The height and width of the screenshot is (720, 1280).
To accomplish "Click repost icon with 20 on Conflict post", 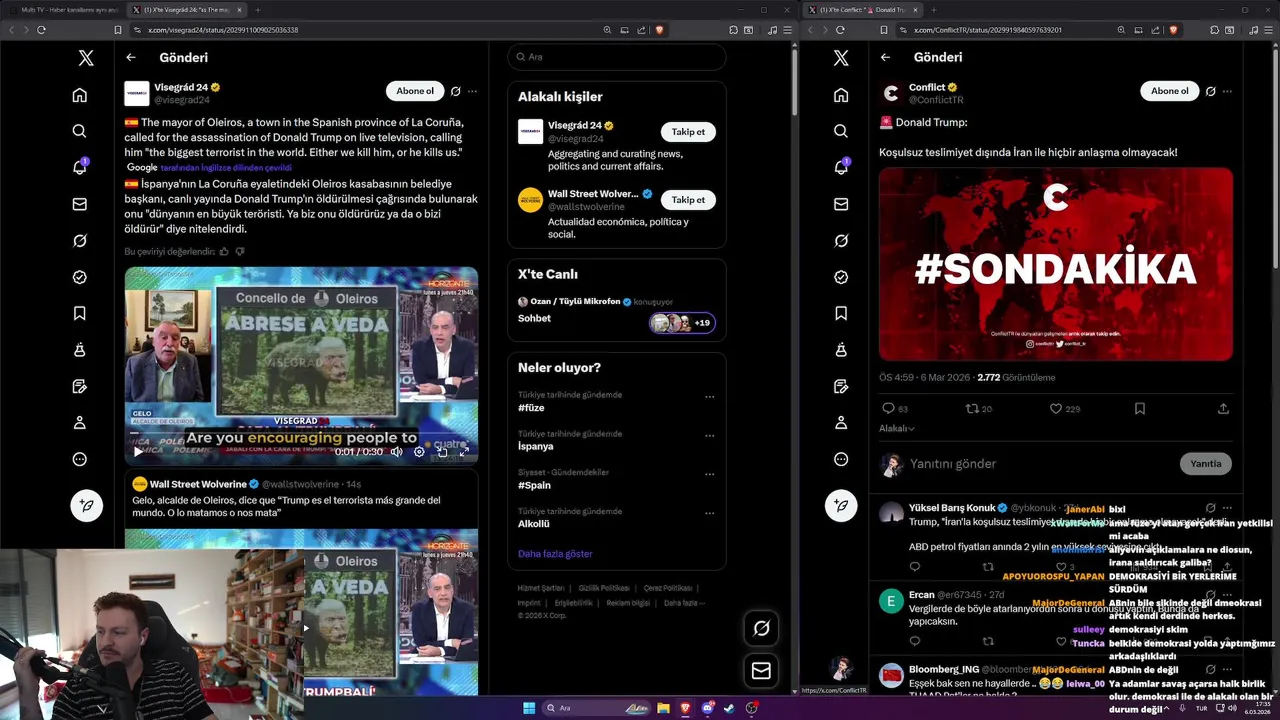I will (971, 409).
